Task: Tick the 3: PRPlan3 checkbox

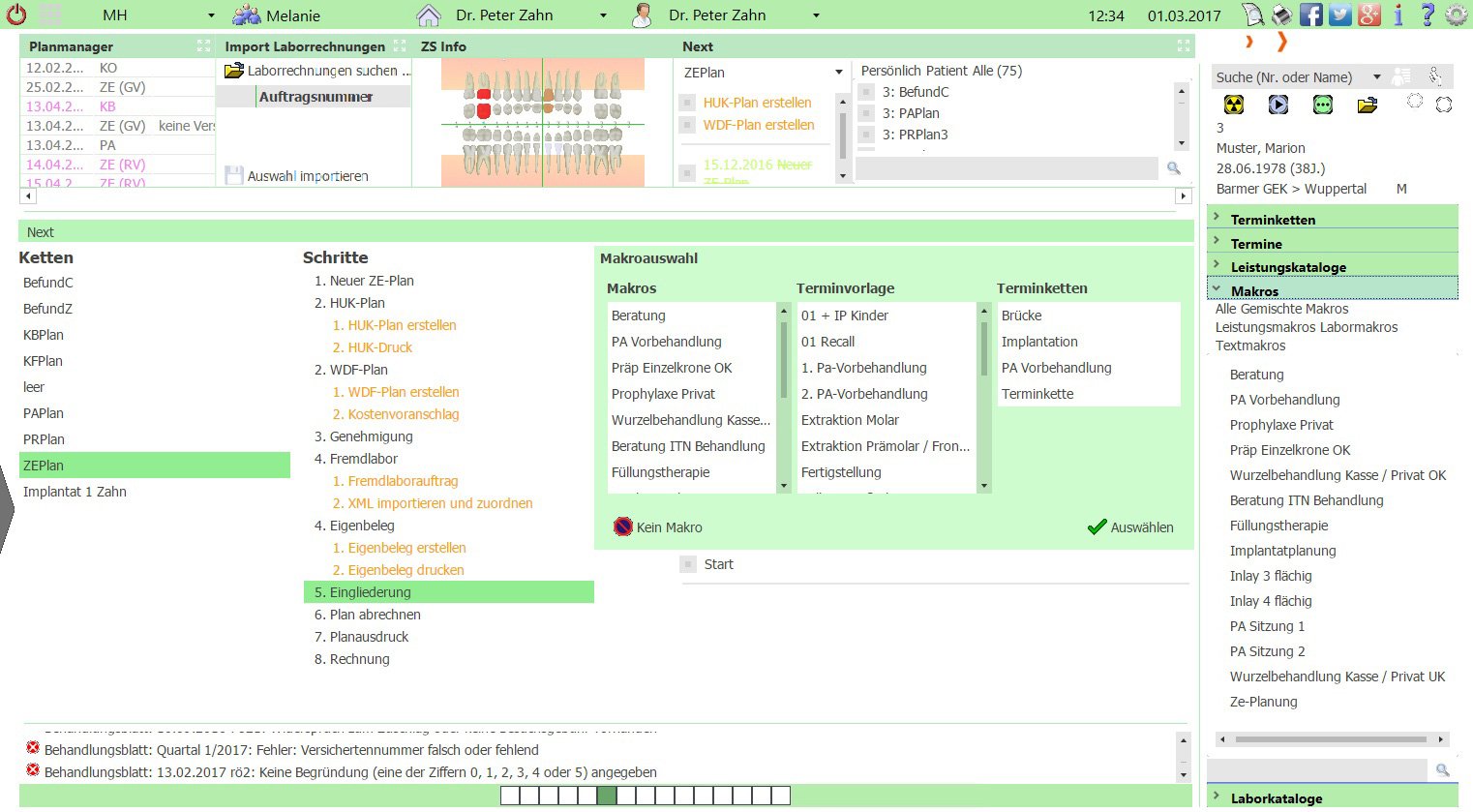Action: tap(867, 135)
